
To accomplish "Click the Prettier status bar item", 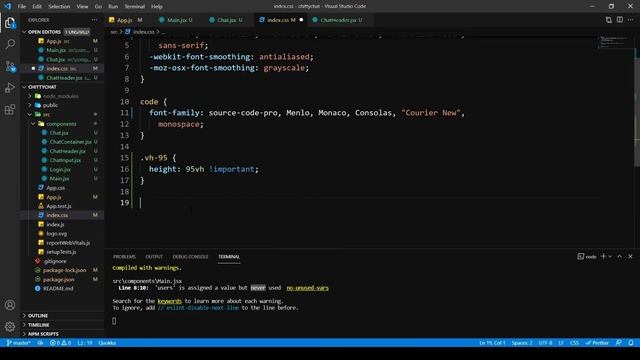I will click(x=597, y=343).
